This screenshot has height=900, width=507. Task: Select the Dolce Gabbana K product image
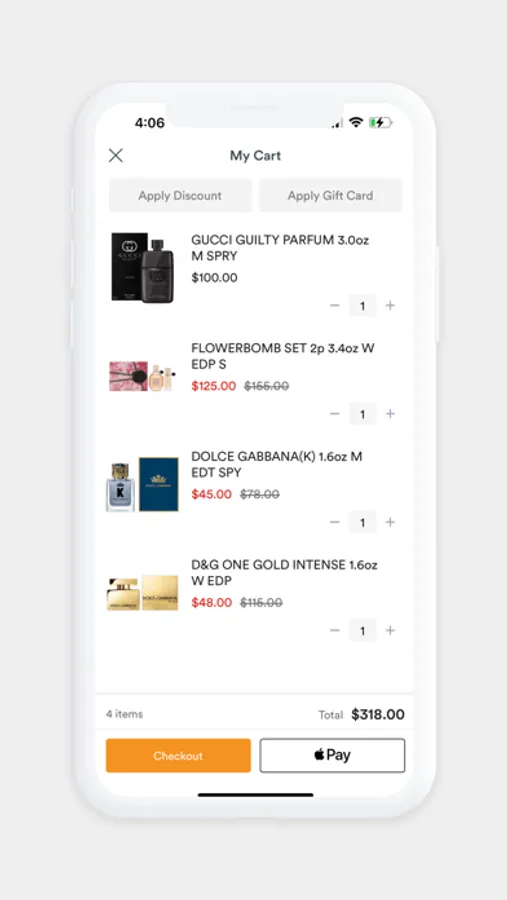coord(142,484)
